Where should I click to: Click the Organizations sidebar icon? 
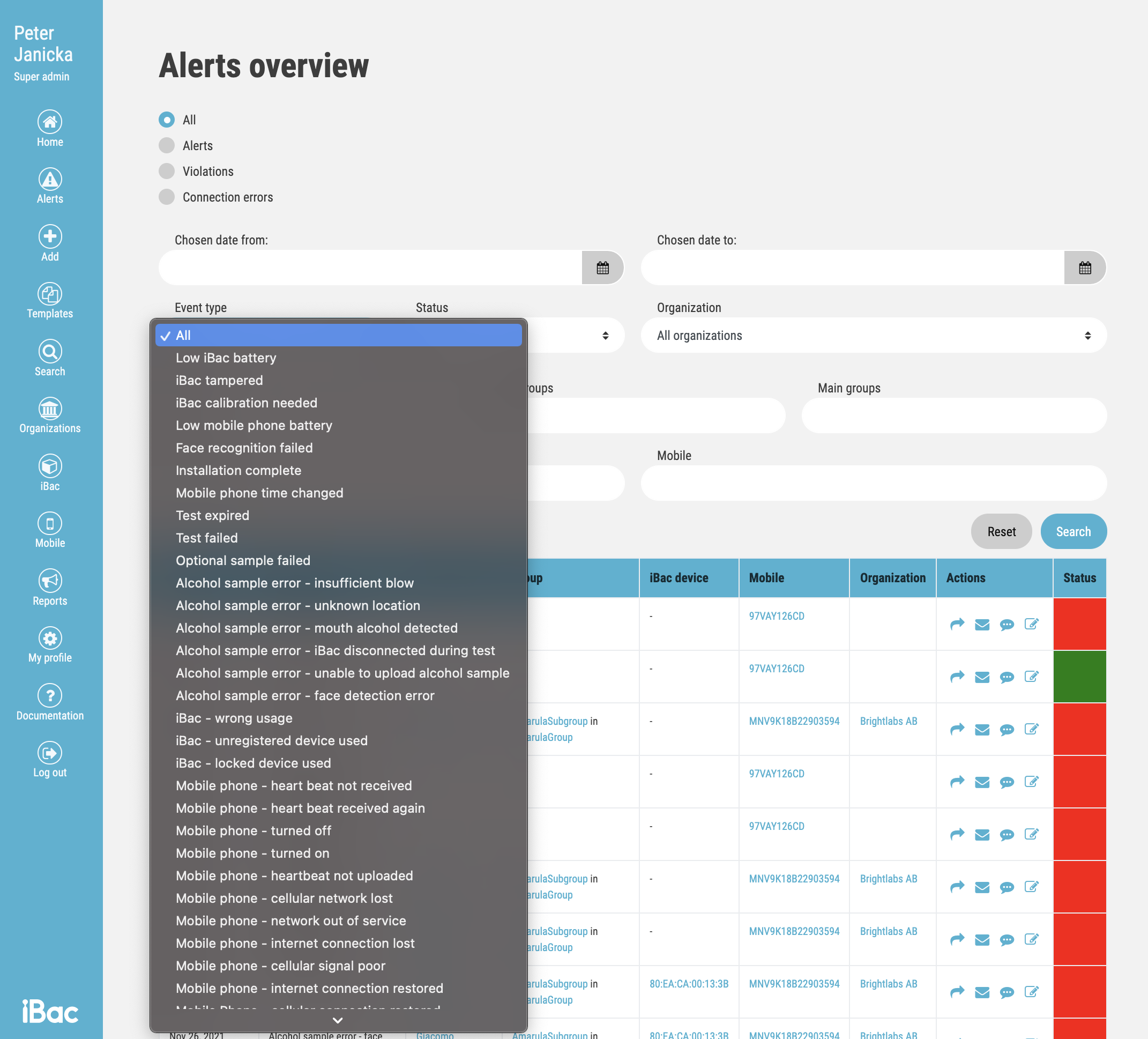coord(49,409)
